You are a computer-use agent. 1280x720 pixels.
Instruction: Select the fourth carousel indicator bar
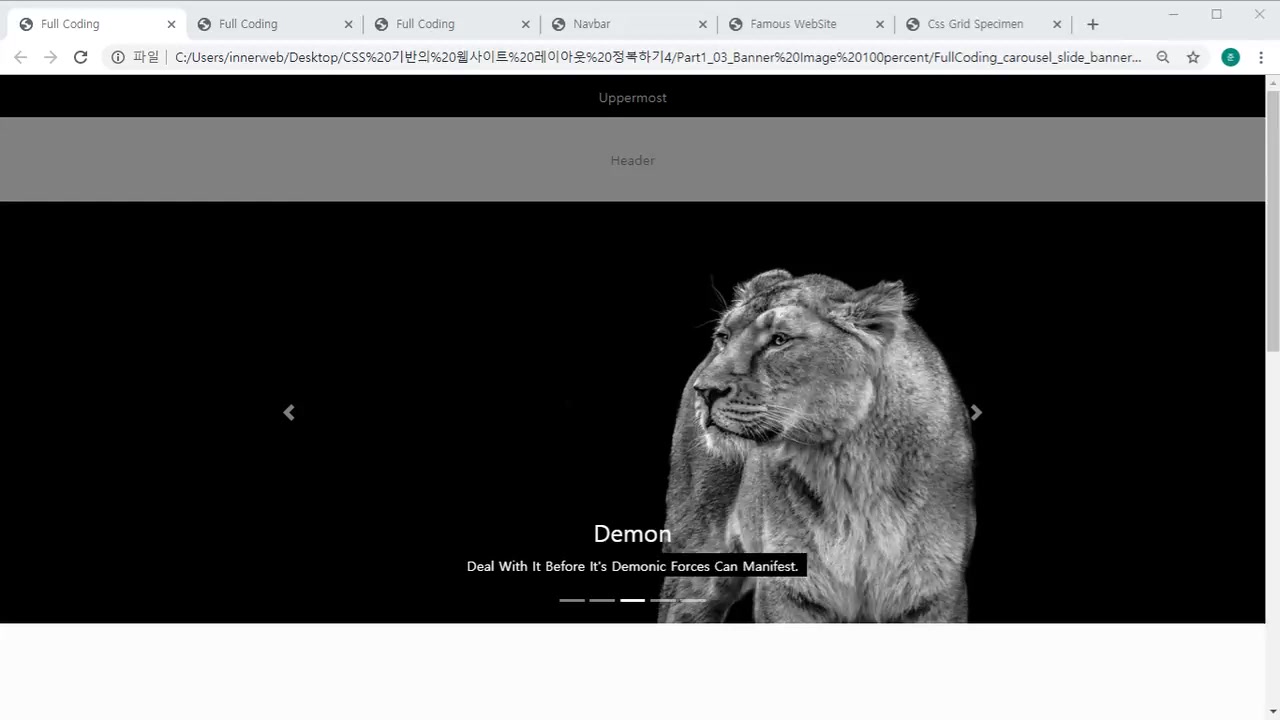pyautogui.click(x=662, y=600)
